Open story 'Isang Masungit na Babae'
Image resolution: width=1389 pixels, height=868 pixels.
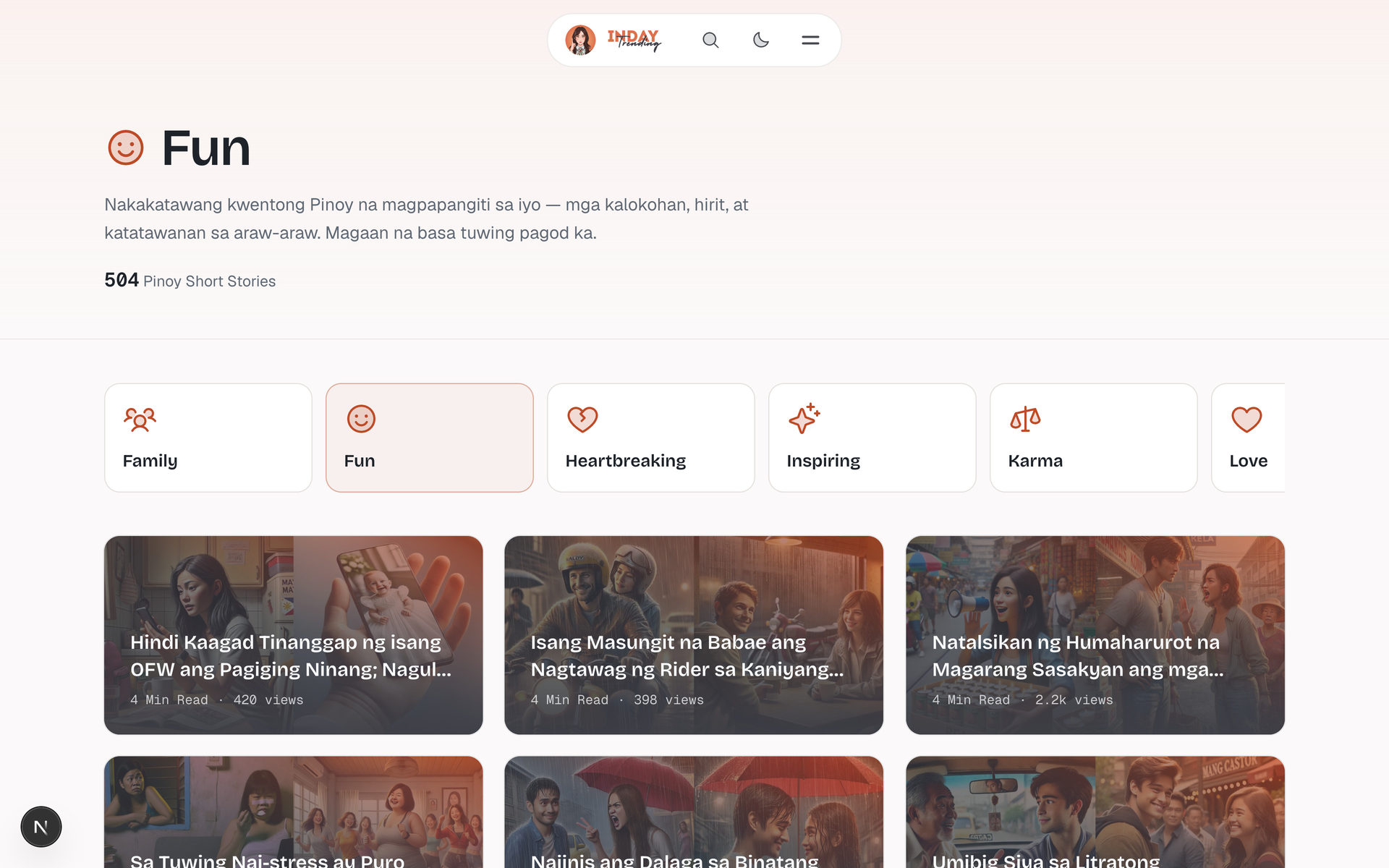point(694,635)
